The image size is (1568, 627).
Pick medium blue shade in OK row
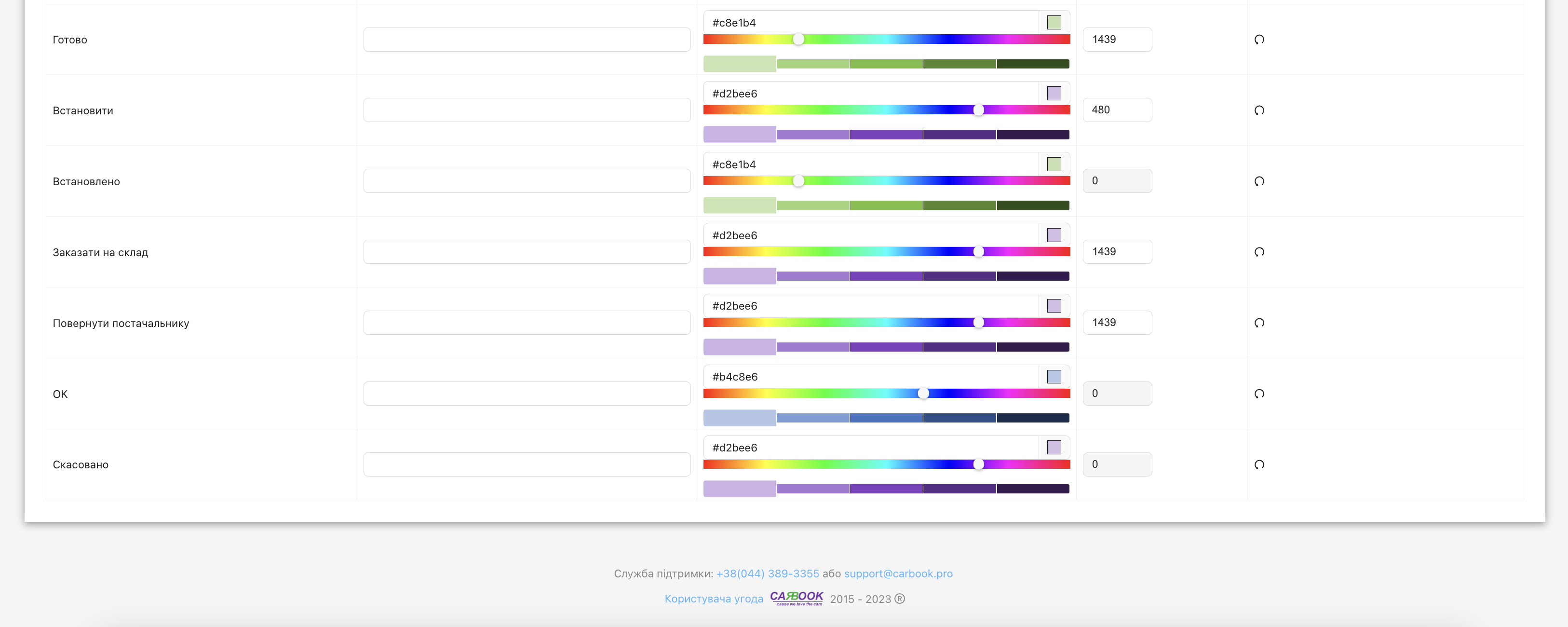(x=886, y=418)
